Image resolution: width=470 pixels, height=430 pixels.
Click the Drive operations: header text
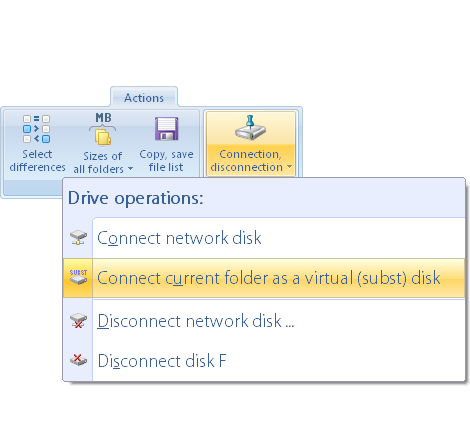click(x=136, y=198)
